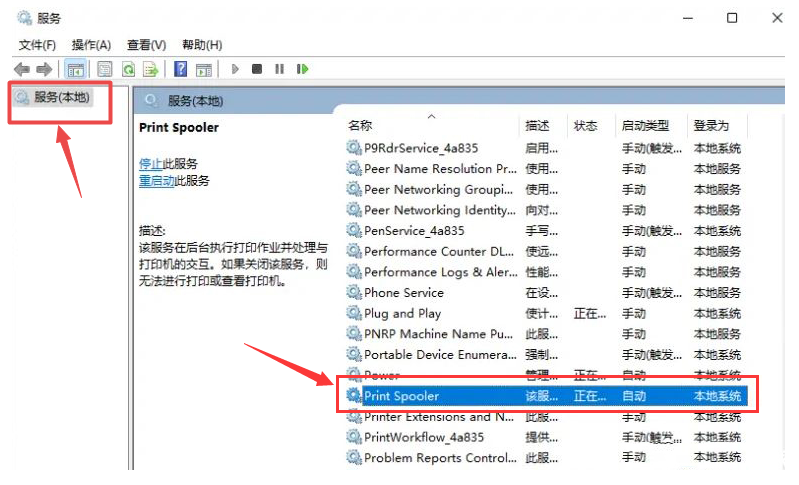Open the 文件(F) menu
This screenshot has width=799, height=485.
click(x=37, y=45)
